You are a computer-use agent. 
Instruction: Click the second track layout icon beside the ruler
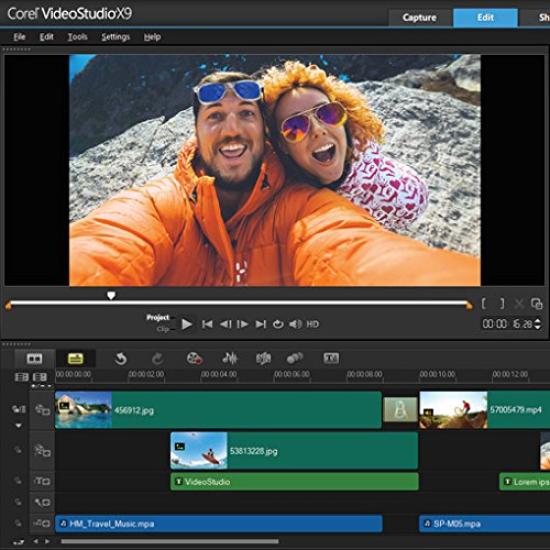pyautogui.click(x=40, y=377)
